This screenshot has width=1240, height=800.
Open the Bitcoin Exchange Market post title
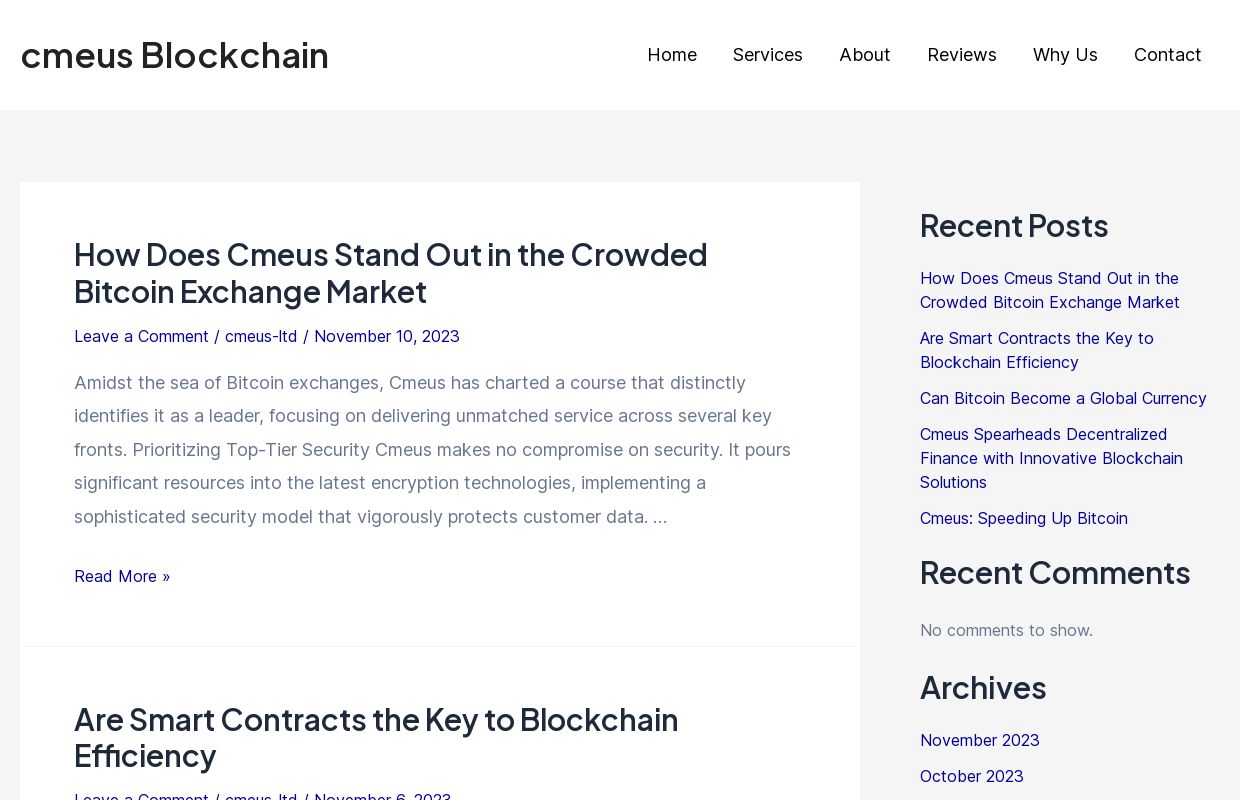tap(390, 273)
